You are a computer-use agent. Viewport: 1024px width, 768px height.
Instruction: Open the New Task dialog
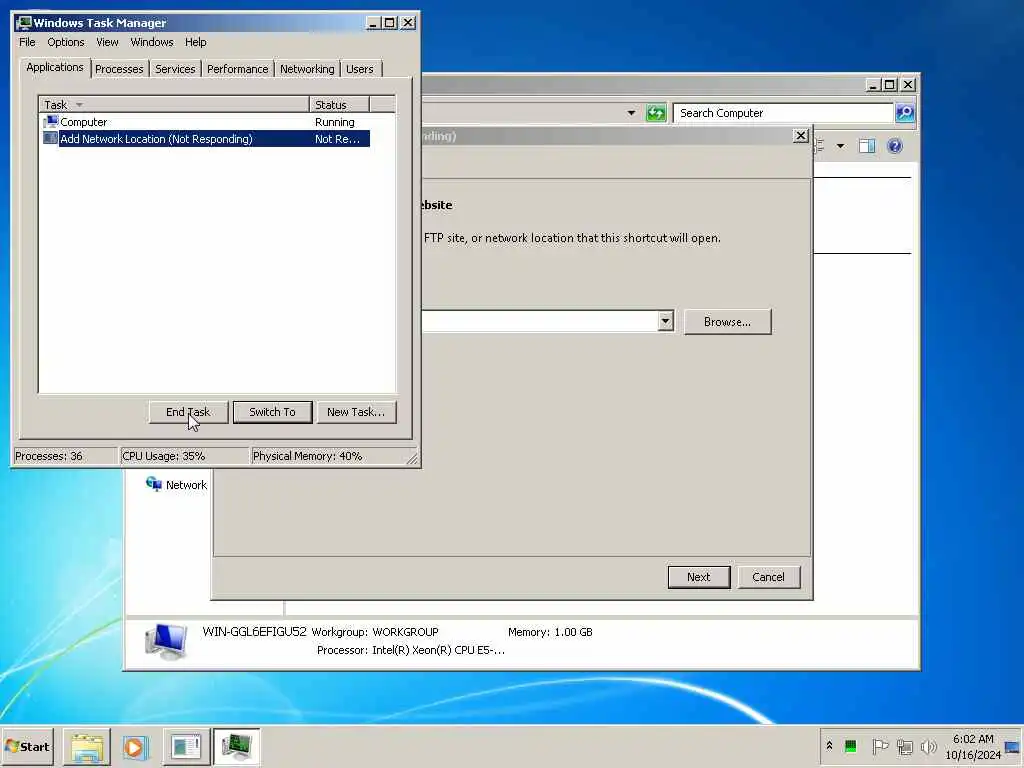pos(356,412)
